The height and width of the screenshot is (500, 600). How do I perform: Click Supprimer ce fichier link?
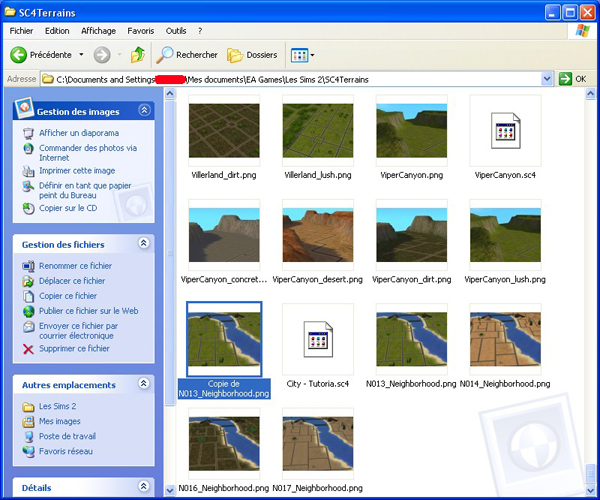(74, 349)
